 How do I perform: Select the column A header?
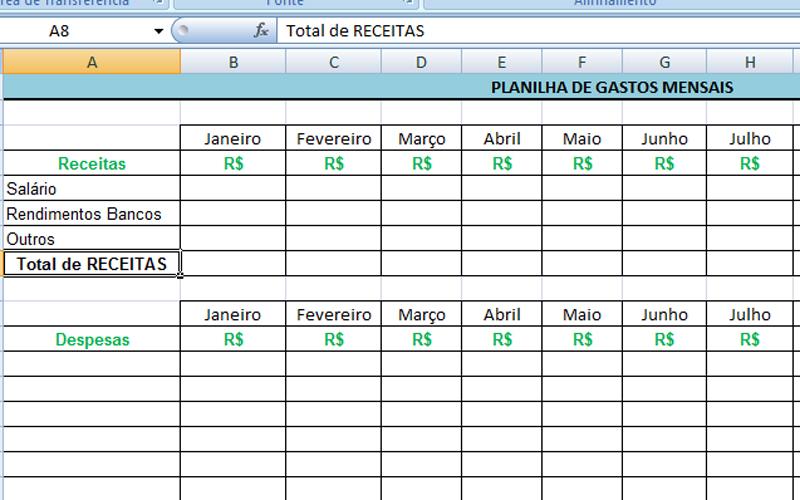point(92,62)
